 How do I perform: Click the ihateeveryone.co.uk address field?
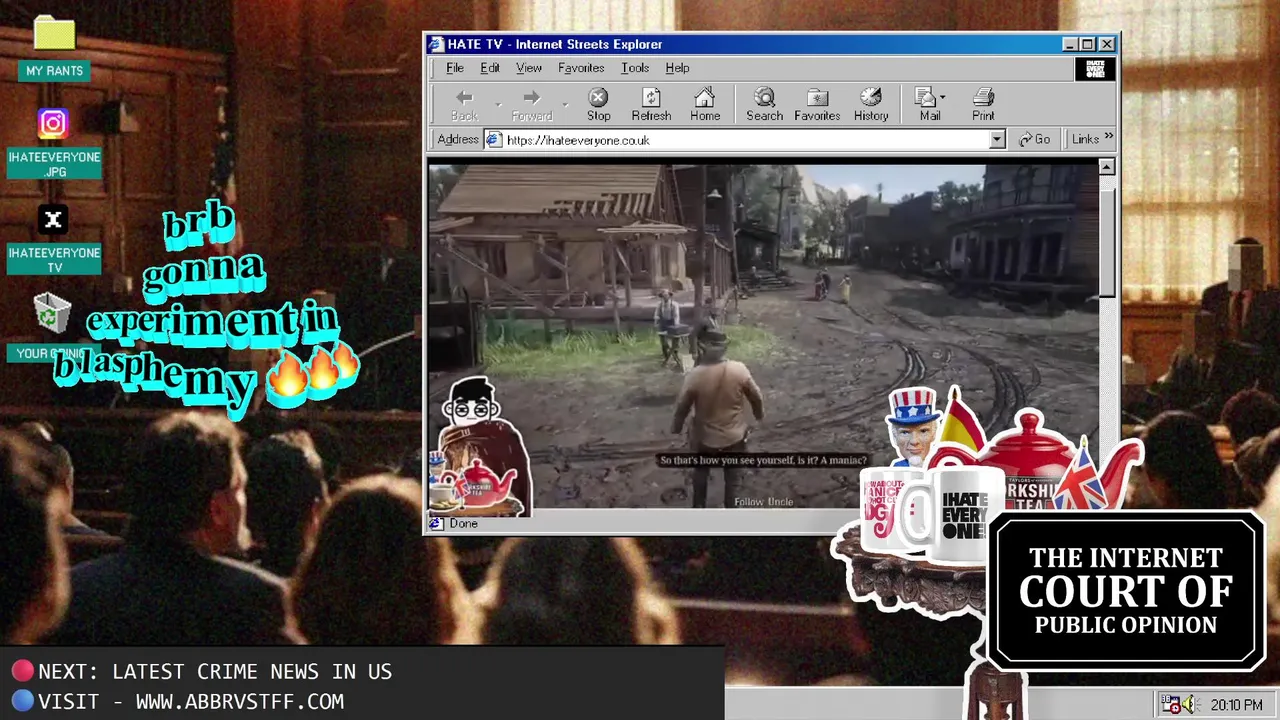tap(746, 140)
